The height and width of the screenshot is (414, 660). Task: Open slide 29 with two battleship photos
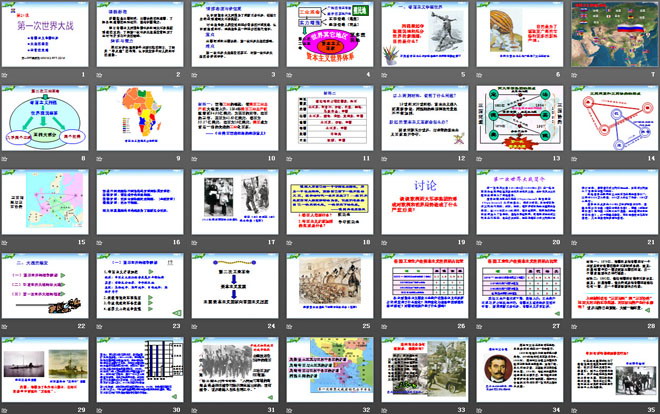coord(47,370)
